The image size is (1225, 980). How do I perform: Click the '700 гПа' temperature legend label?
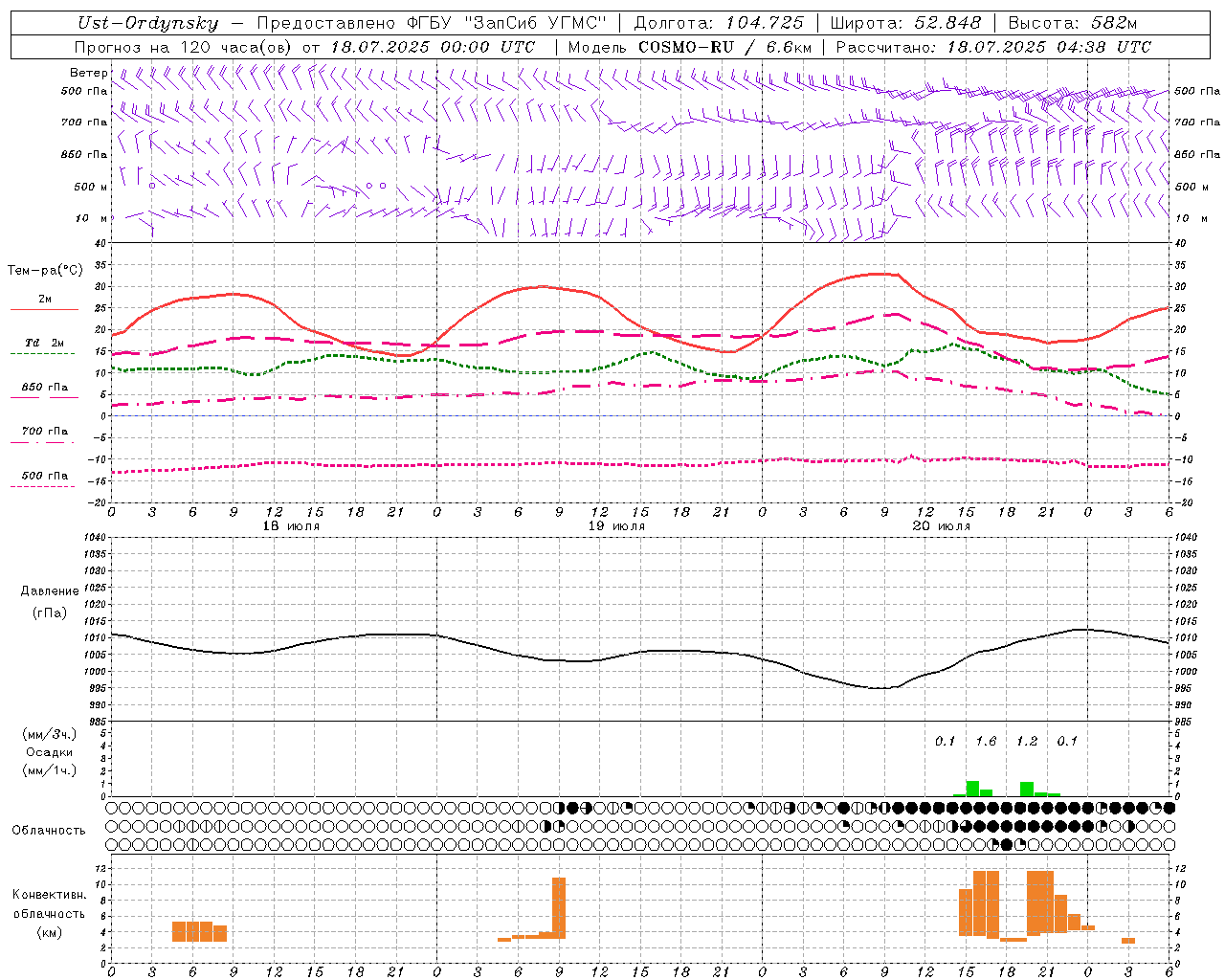pos(45,432)
